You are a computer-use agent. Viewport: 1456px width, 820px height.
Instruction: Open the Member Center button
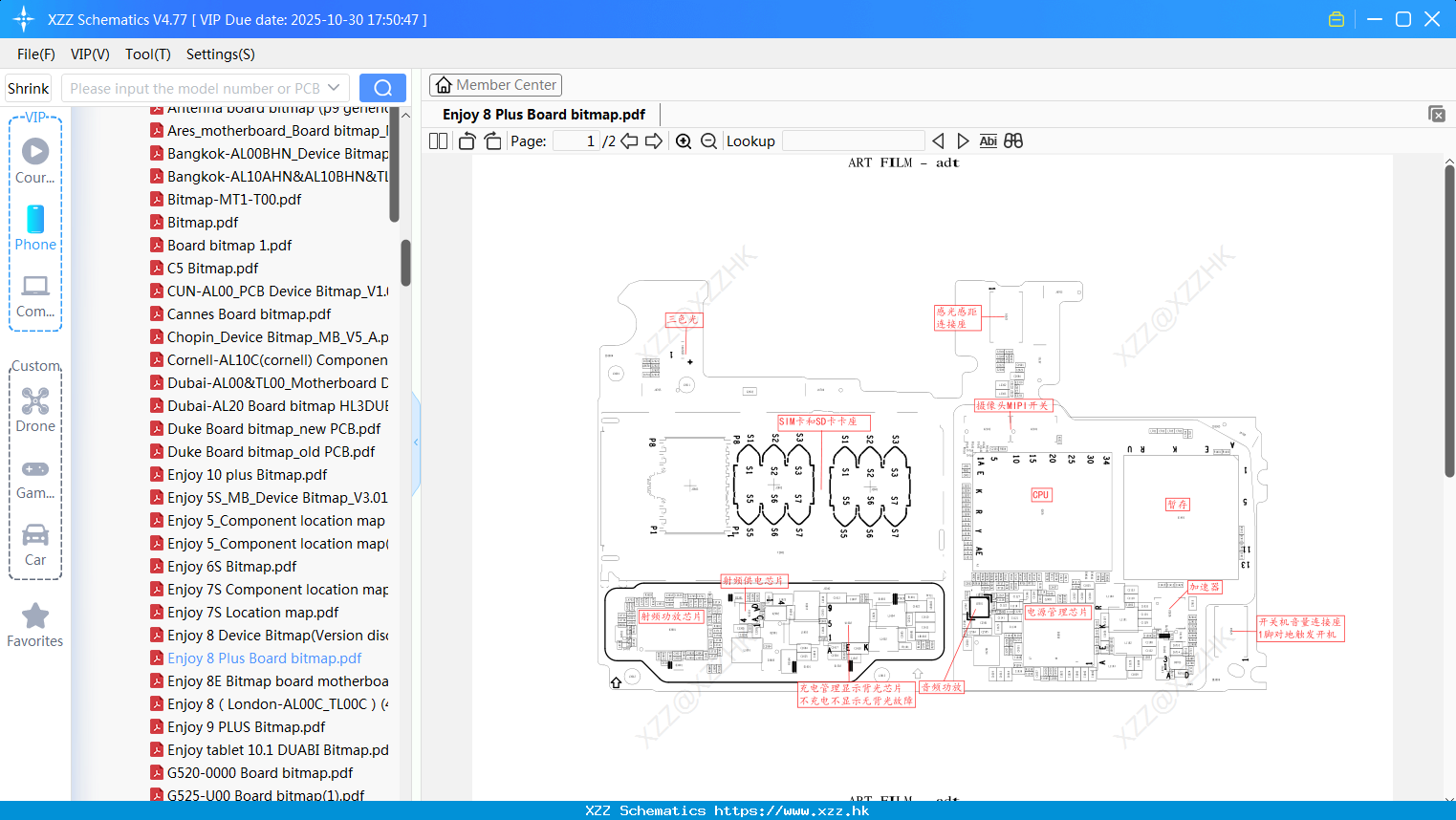point(495,85)
